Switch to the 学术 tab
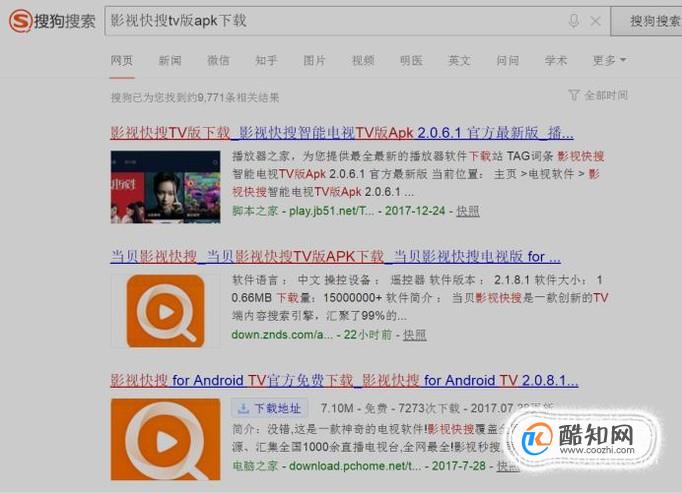Viewport: 682px width, 493px height. point(556,60)
